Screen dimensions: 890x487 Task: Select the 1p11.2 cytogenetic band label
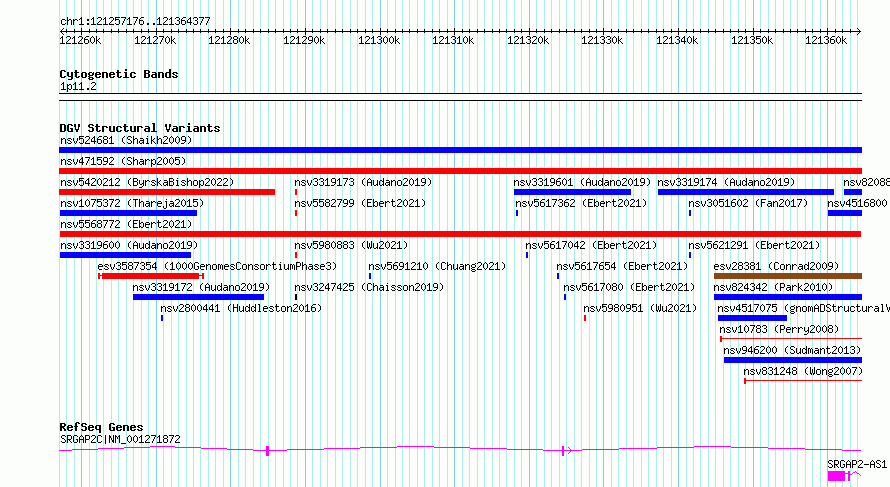(x=78, y=87)
